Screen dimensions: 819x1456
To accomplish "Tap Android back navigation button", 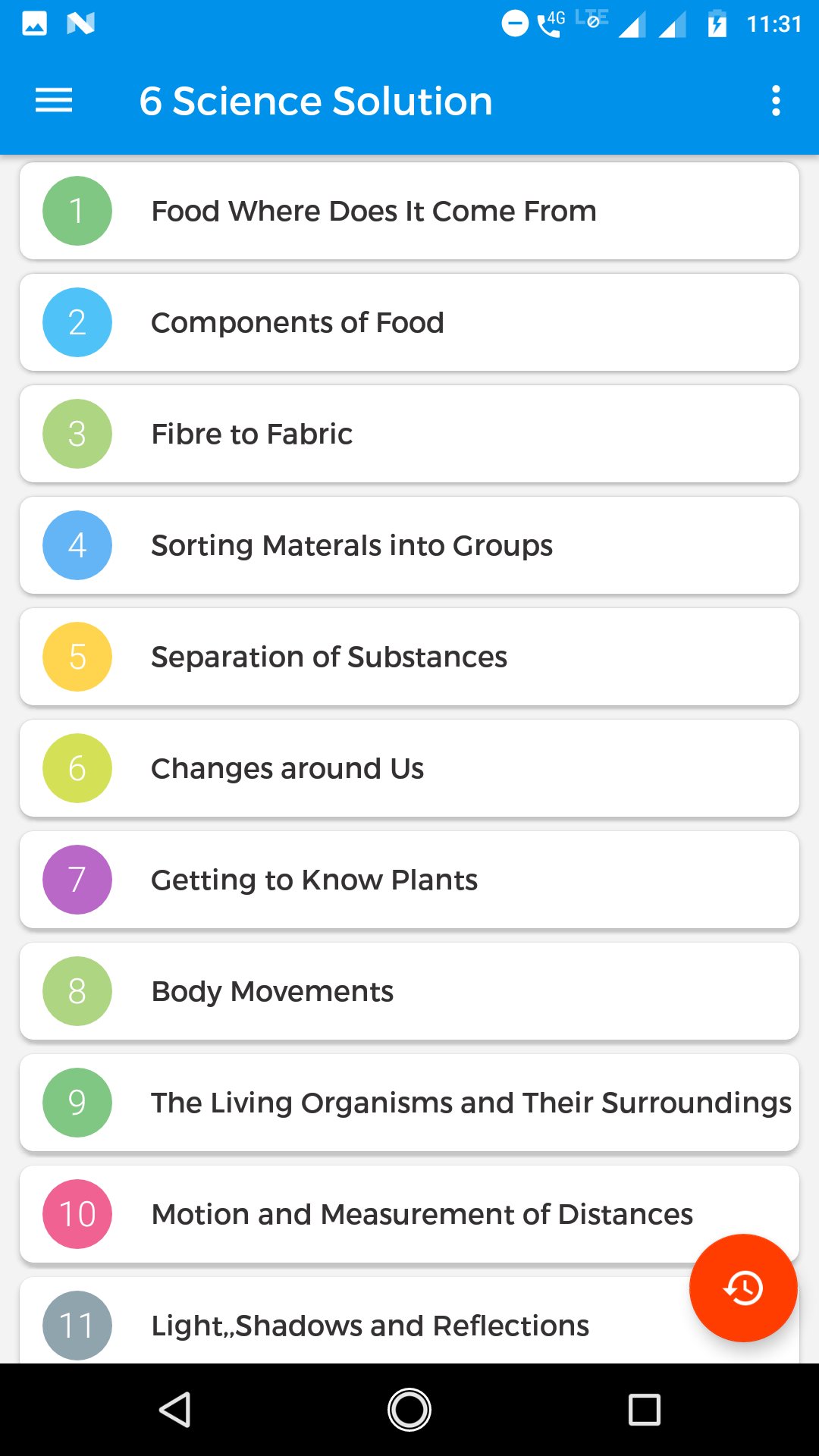I will click(175, 1410).
